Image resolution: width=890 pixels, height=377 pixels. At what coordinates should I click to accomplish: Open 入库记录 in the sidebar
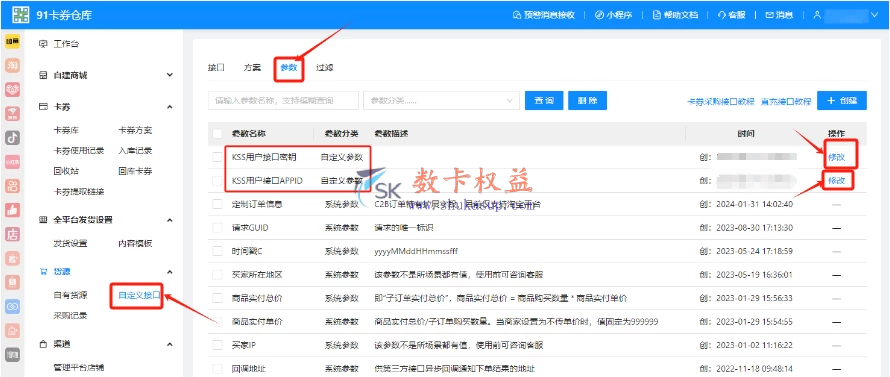[x=135, y=151]
